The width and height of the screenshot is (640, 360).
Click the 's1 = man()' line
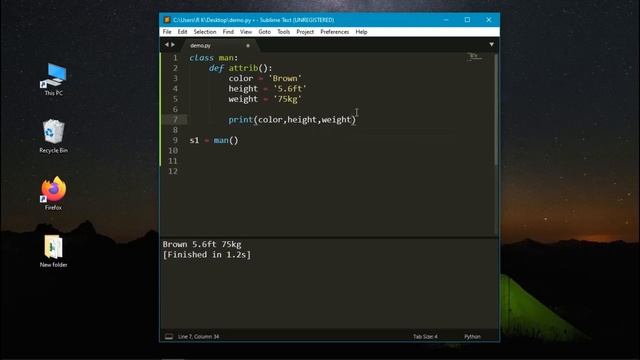(213, 140)
